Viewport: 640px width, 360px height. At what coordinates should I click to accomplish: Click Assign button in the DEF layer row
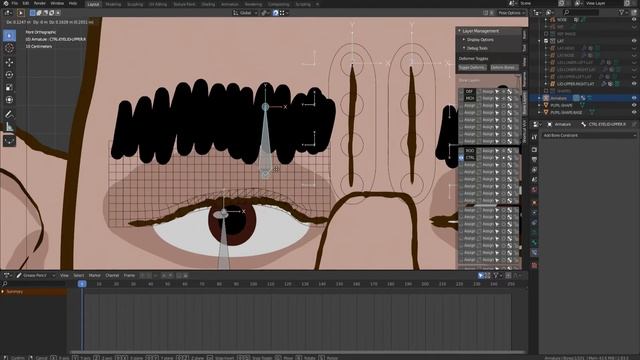click(x=488, y=91)
